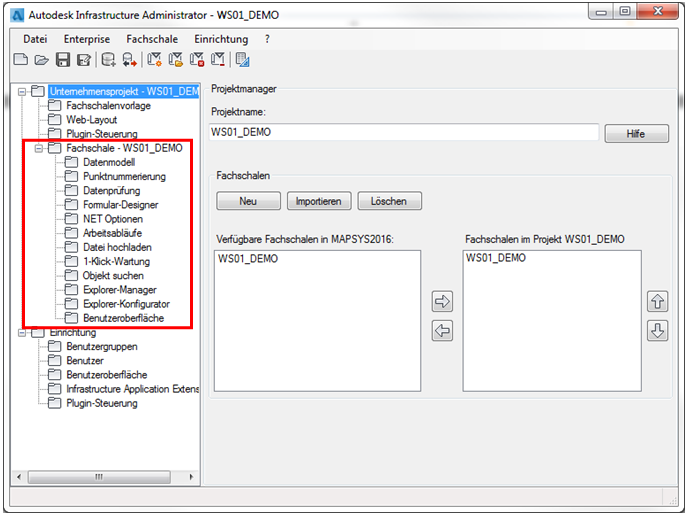Select Explorer-Konfigurator tree item

click(126, 304)
